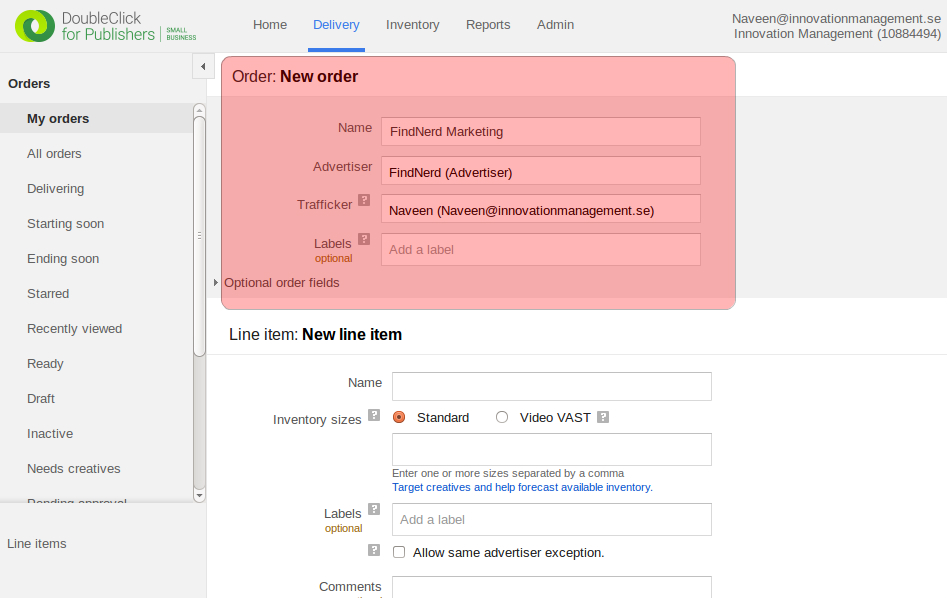Click the DoubleClick for Publishers logo
The image size is (947, 598).
click(106, 26)
